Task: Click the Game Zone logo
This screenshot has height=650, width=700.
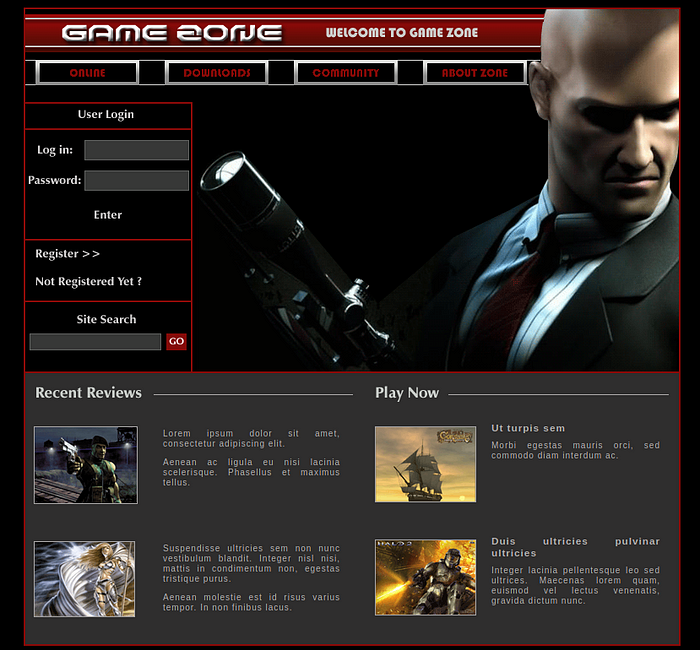Action: click(172, 33)
